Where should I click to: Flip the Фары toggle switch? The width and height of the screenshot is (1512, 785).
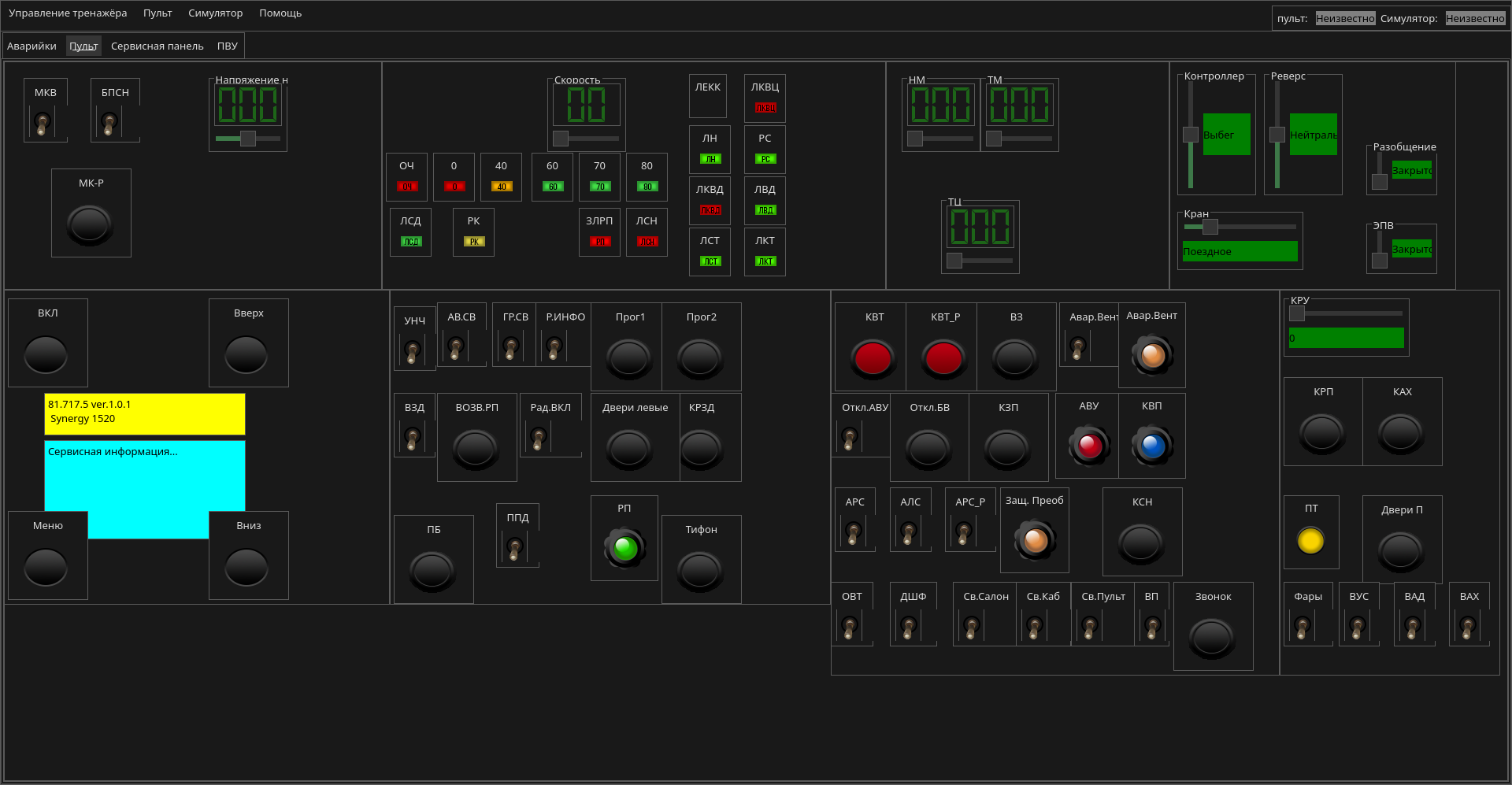[x=1302, y=626]
